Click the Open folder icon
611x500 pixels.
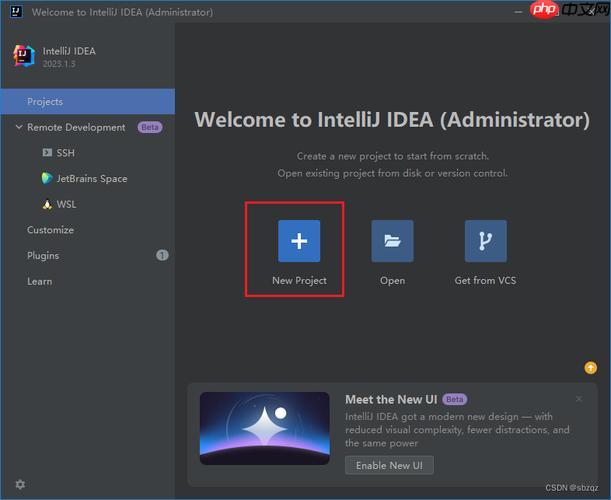tap(392, 241)
